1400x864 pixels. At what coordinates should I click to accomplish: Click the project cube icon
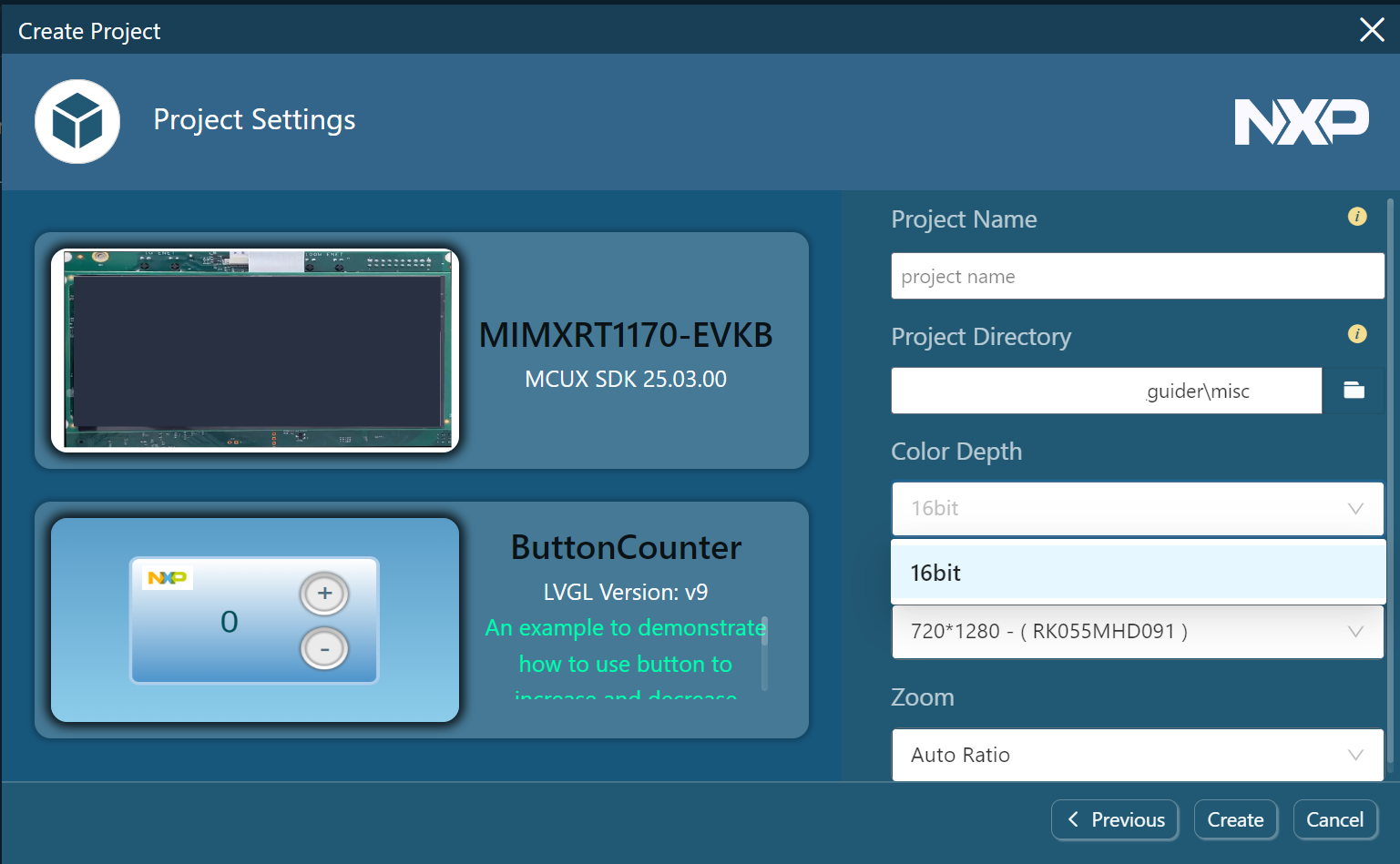click(x=77, y=121)
